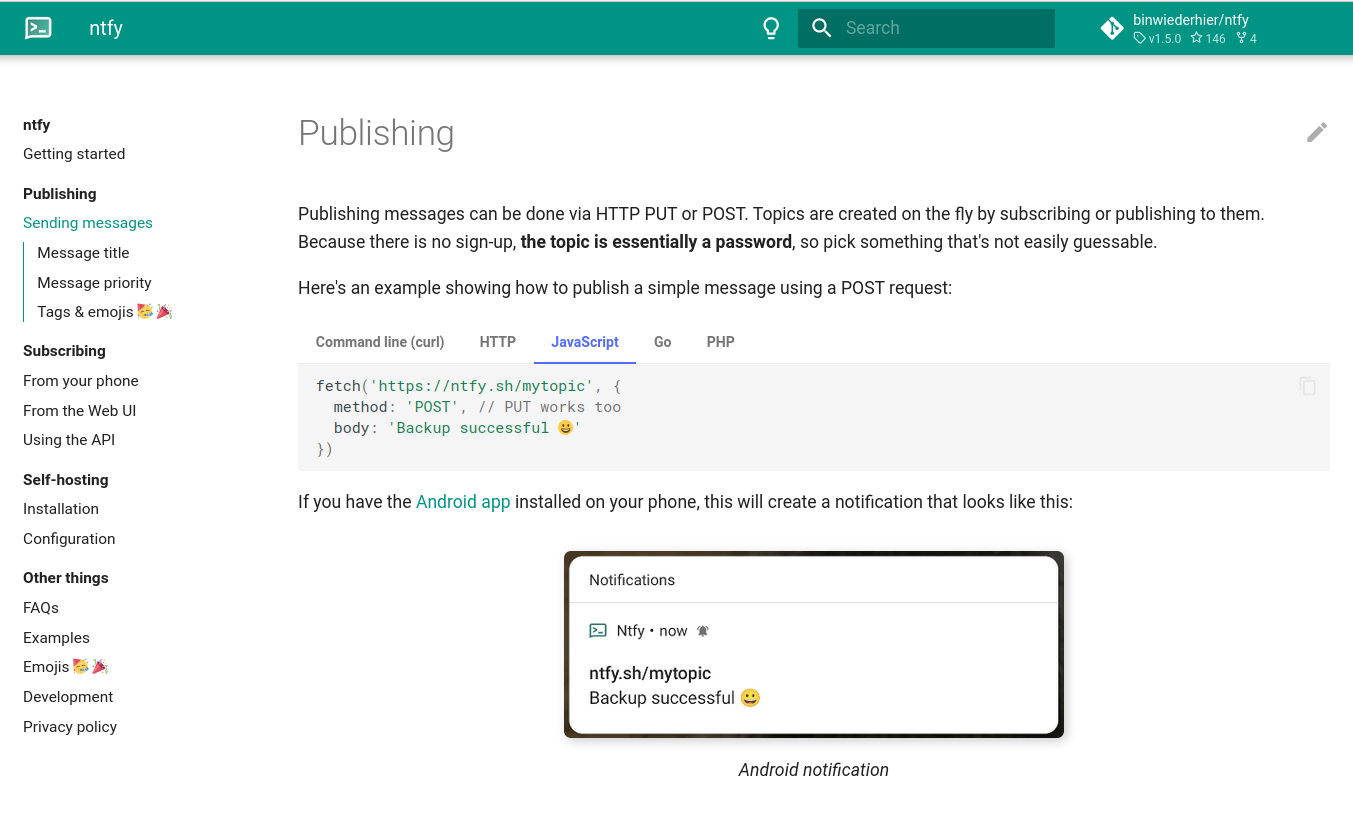Click the Android notification screenshot image
This screenshot has width=1353, height=815.
(813, 645)
